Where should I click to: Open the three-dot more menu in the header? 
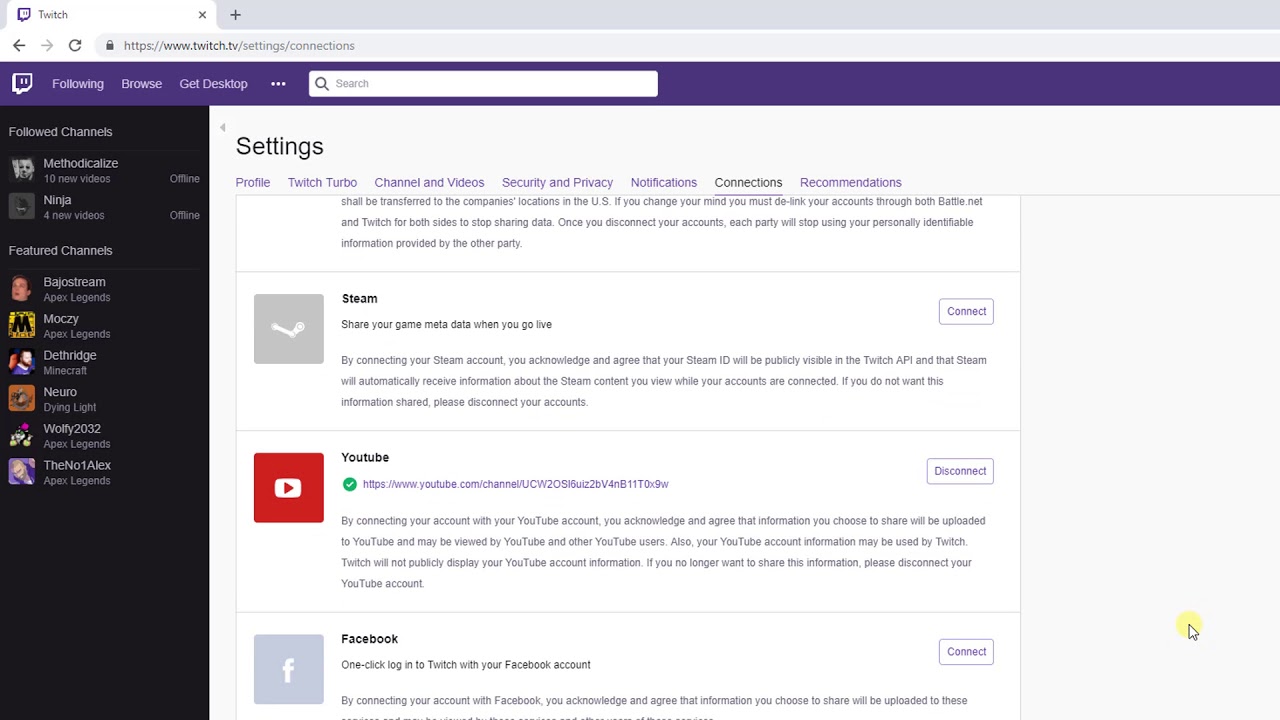tap(278, 84)
